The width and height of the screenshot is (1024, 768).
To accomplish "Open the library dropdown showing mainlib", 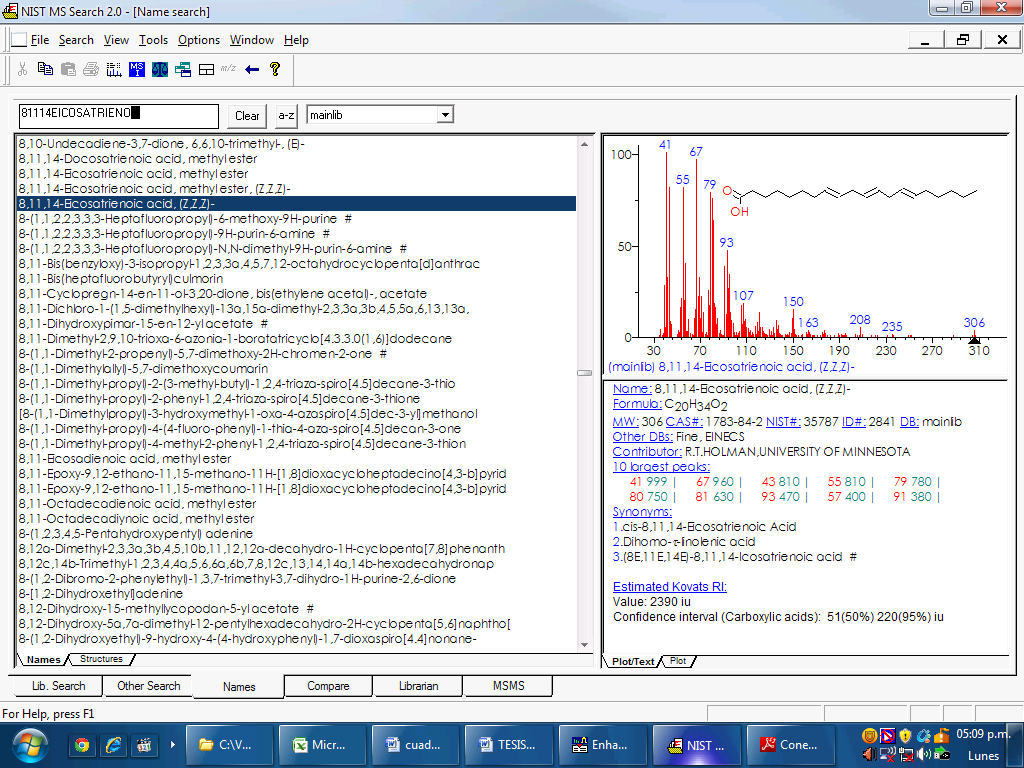I will (445, 115).
